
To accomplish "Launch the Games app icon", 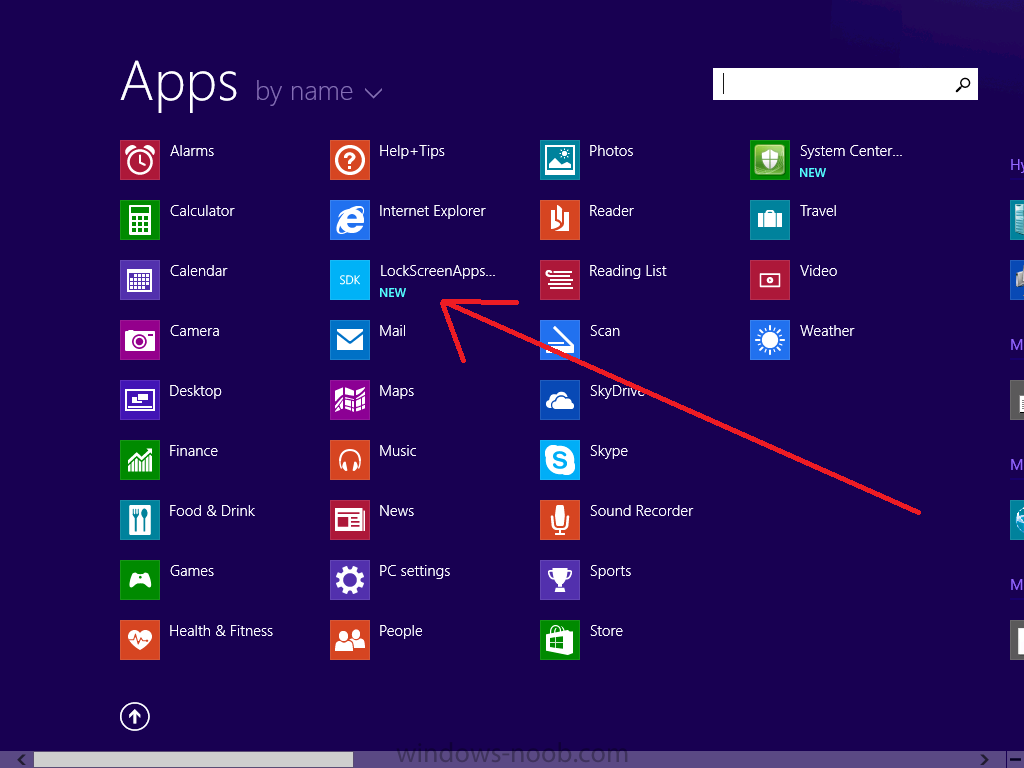I will 140,581.
